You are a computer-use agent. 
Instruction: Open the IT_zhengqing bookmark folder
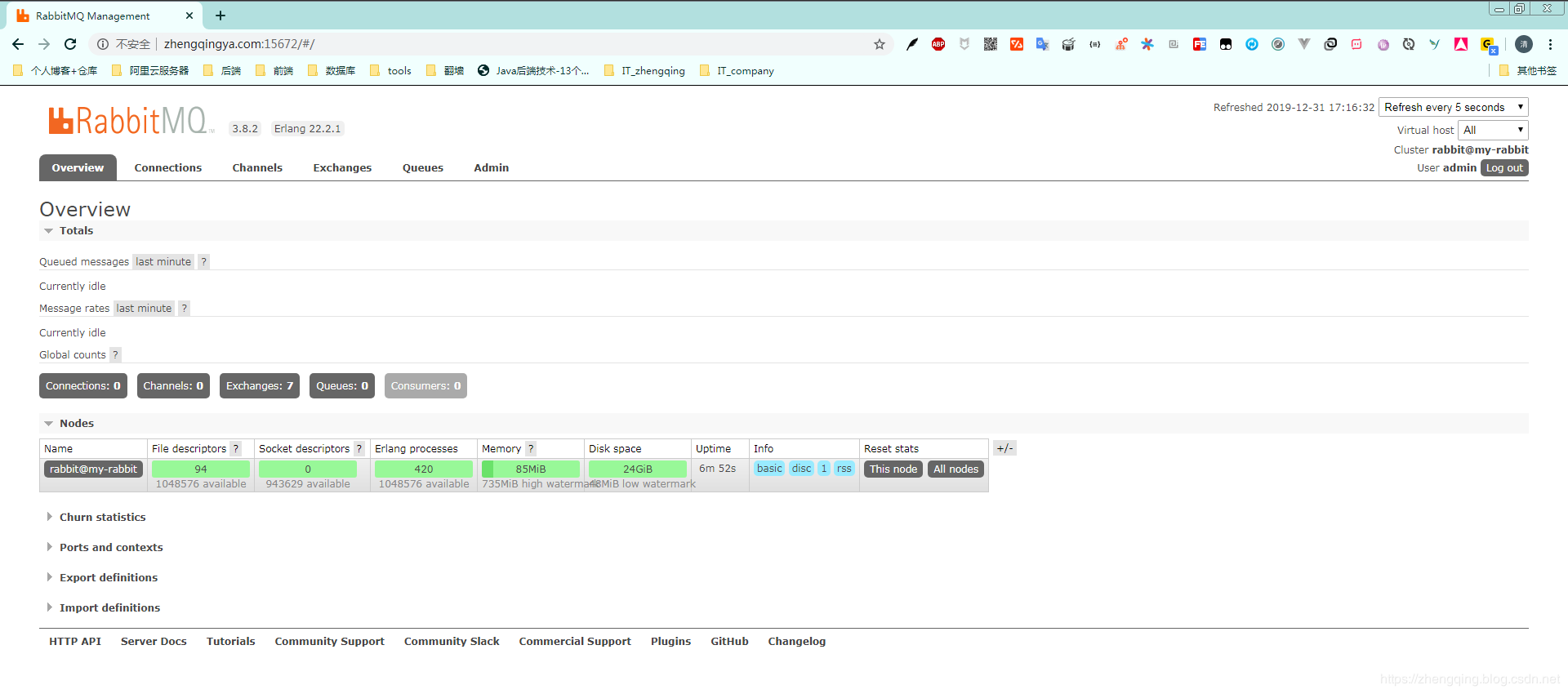point(645,71)
